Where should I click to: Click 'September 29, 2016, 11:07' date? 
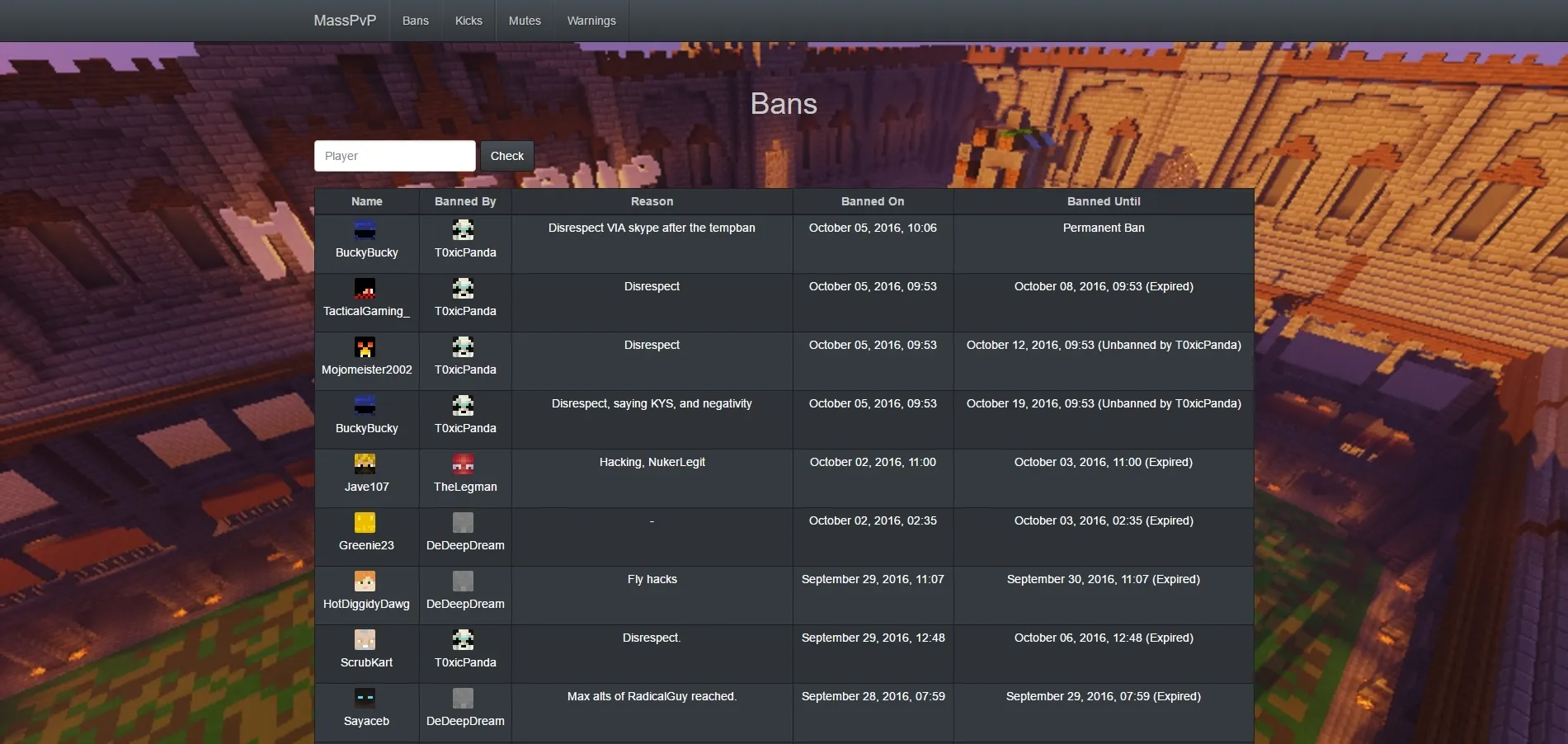tap(873, 579)
